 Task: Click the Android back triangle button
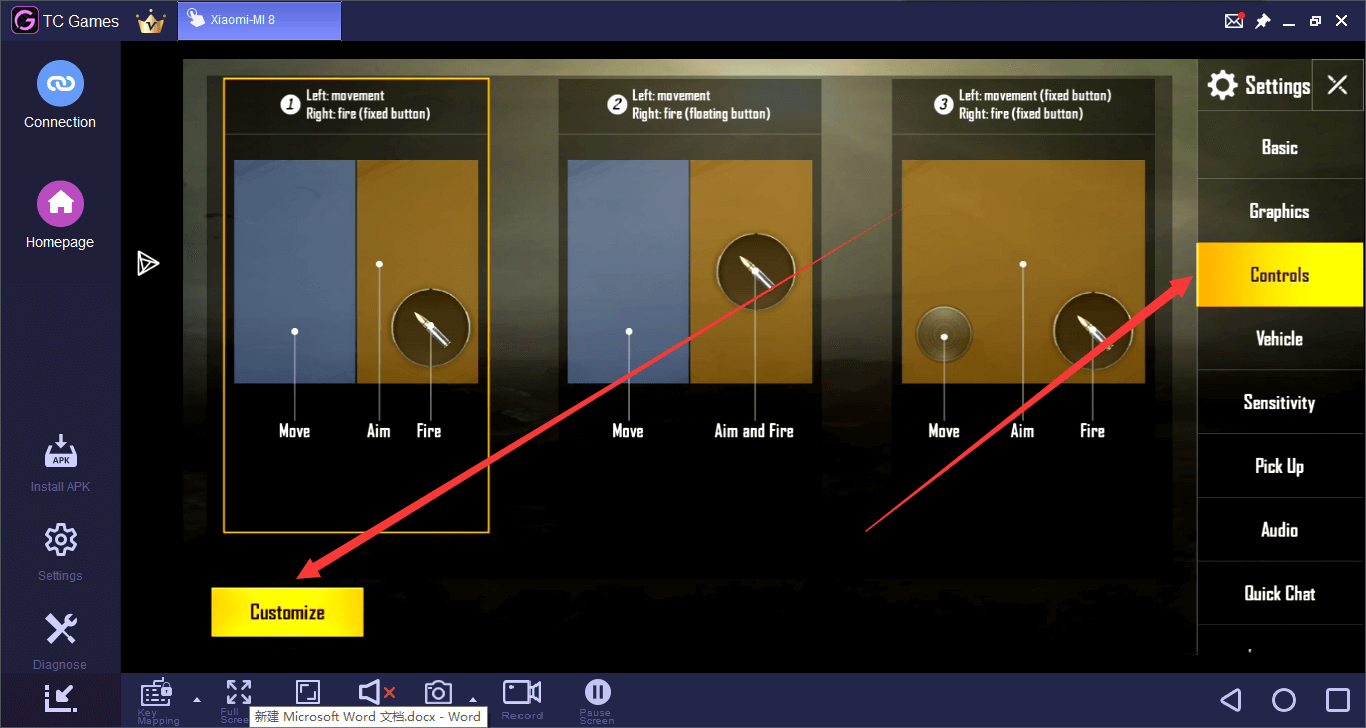pos(1231,699)
